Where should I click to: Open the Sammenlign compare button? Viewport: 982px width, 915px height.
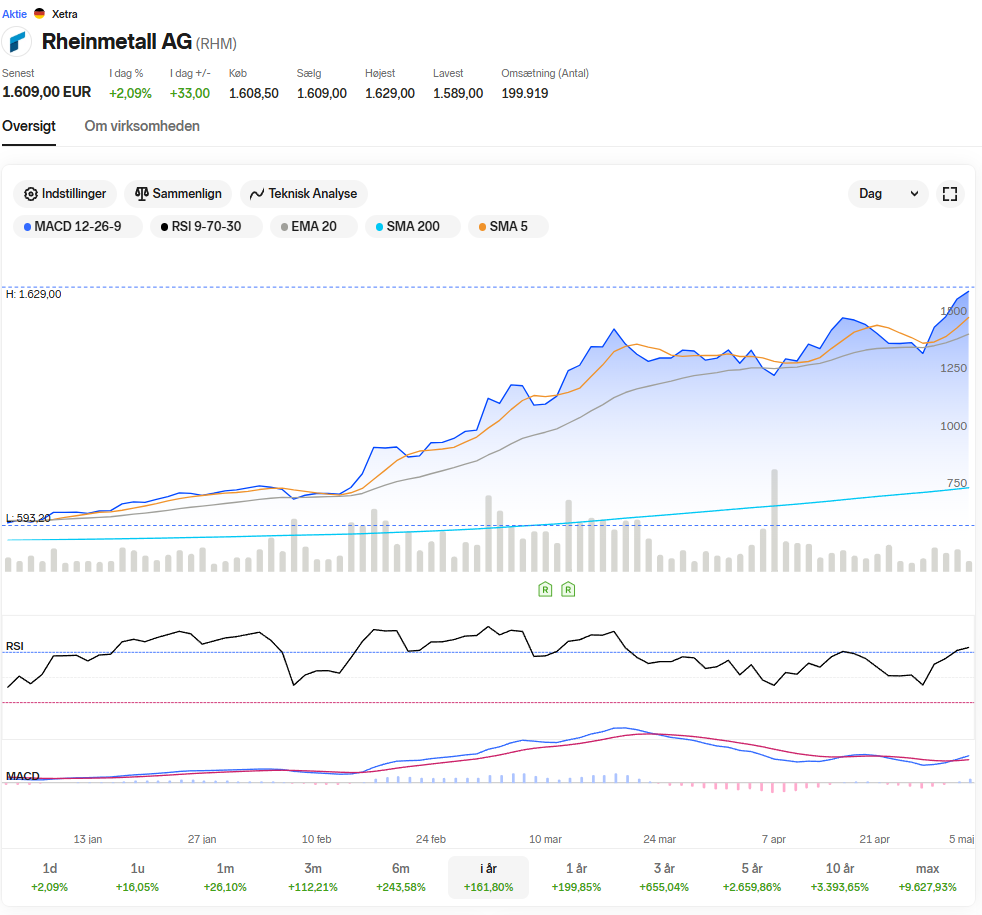pyautogui.click(x=178, y=194)
